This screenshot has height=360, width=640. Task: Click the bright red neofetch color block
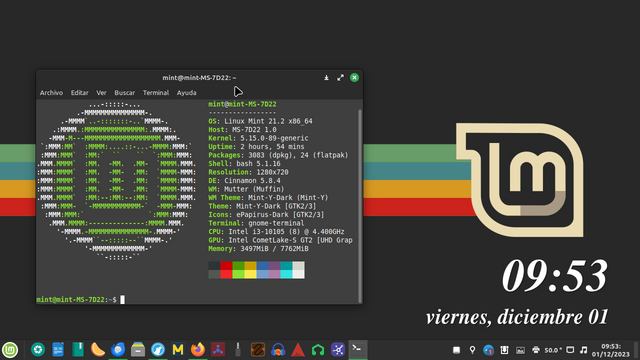point(227,274)
